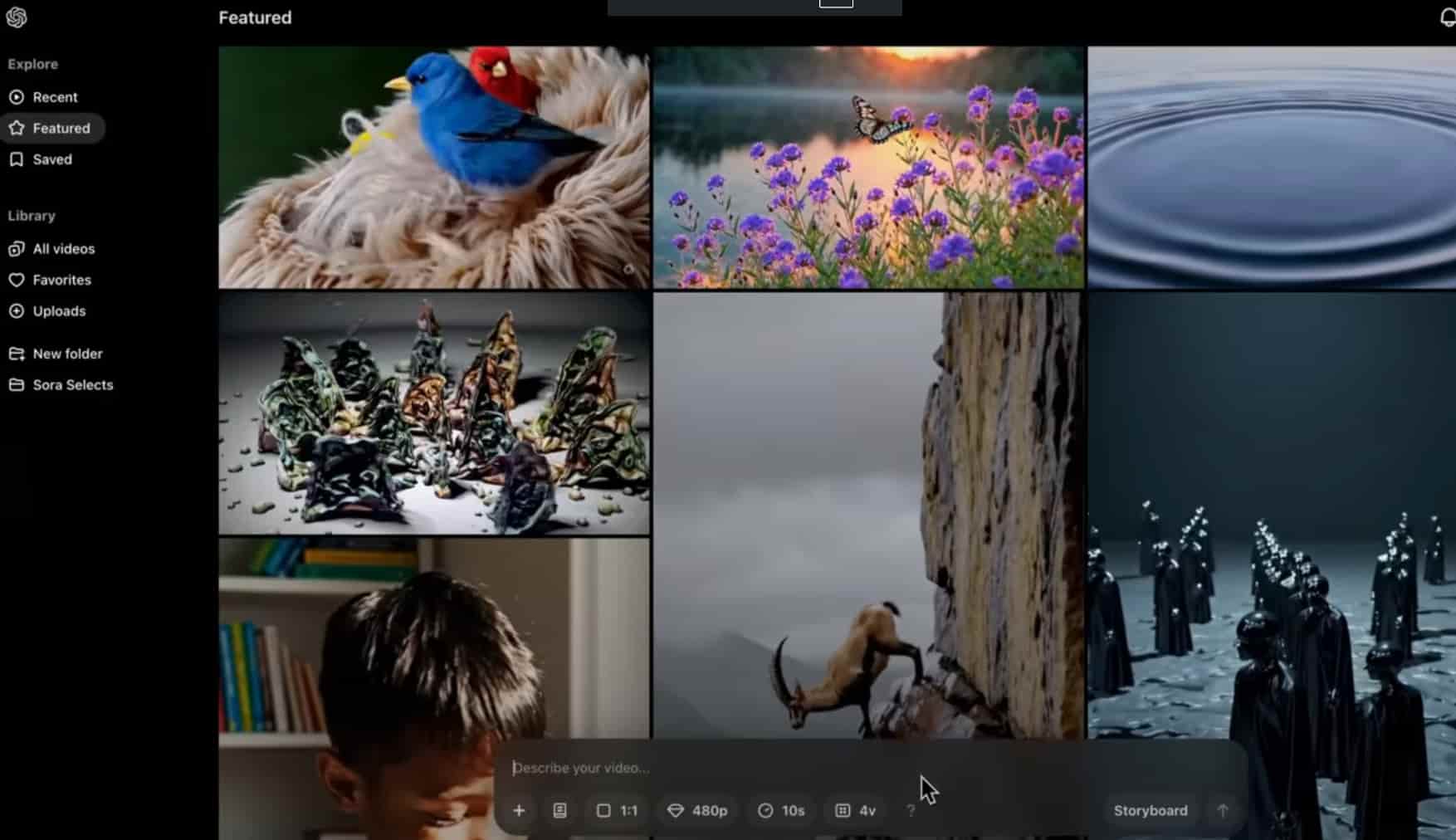The height and width of the screenshot is (840, 1456).
Task: Add media with the plus icon
Action: click(519, 811)
